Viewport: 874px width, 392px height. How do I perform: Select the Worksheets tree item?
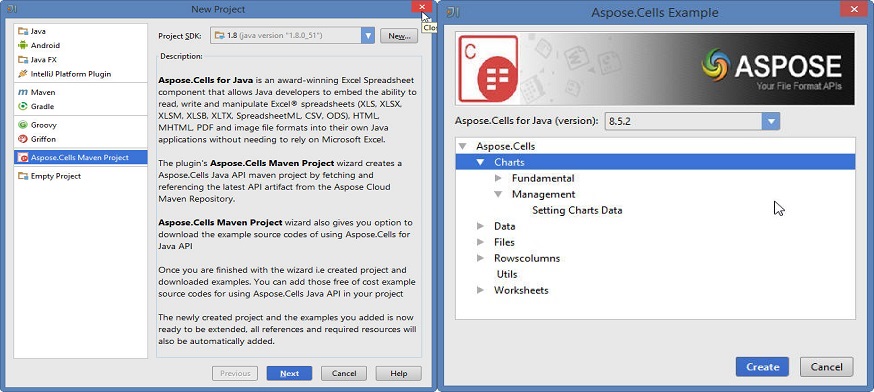521,291
